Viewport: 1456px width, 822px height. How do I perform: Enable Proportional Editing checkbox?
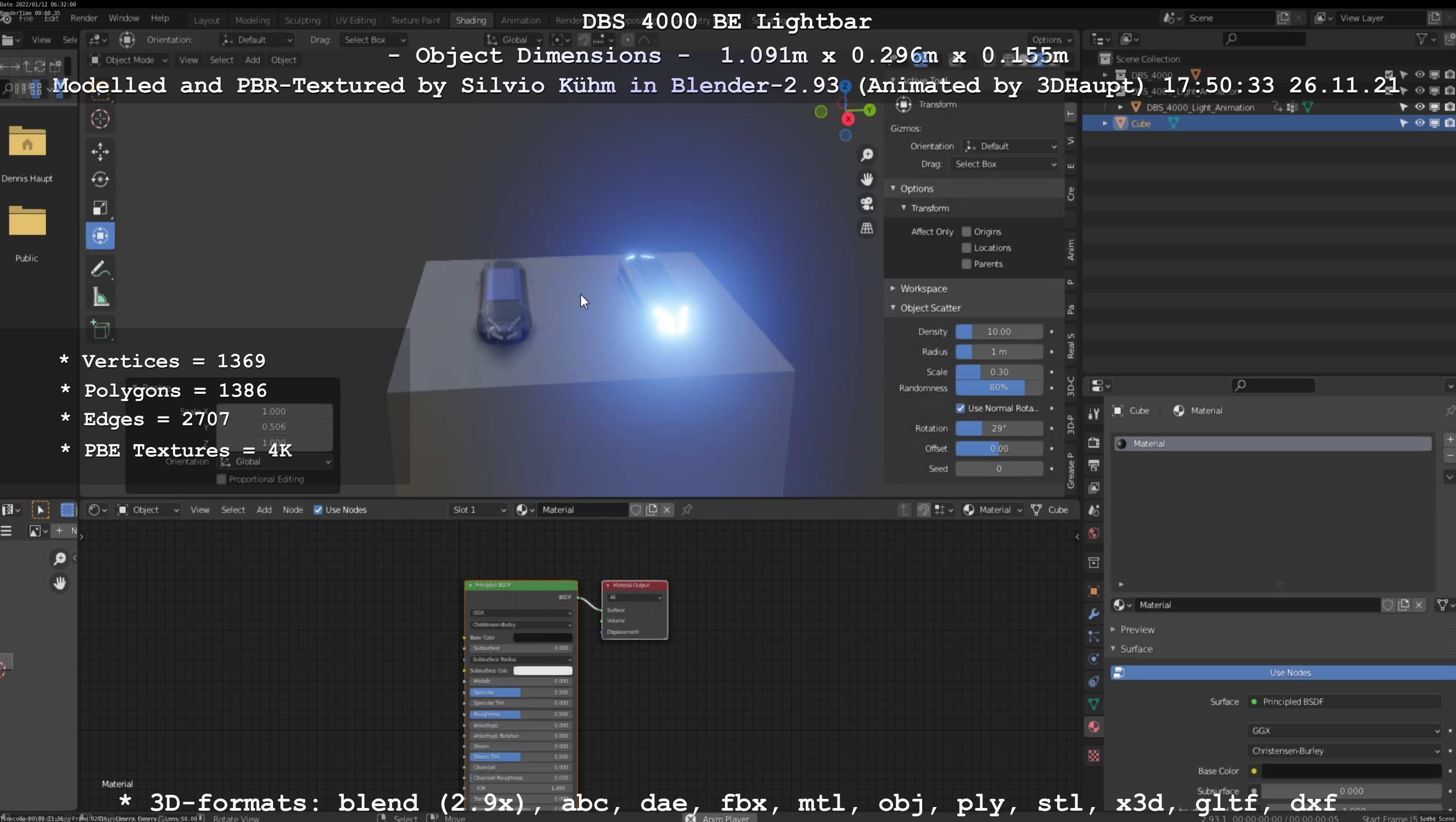pos(221,480)
